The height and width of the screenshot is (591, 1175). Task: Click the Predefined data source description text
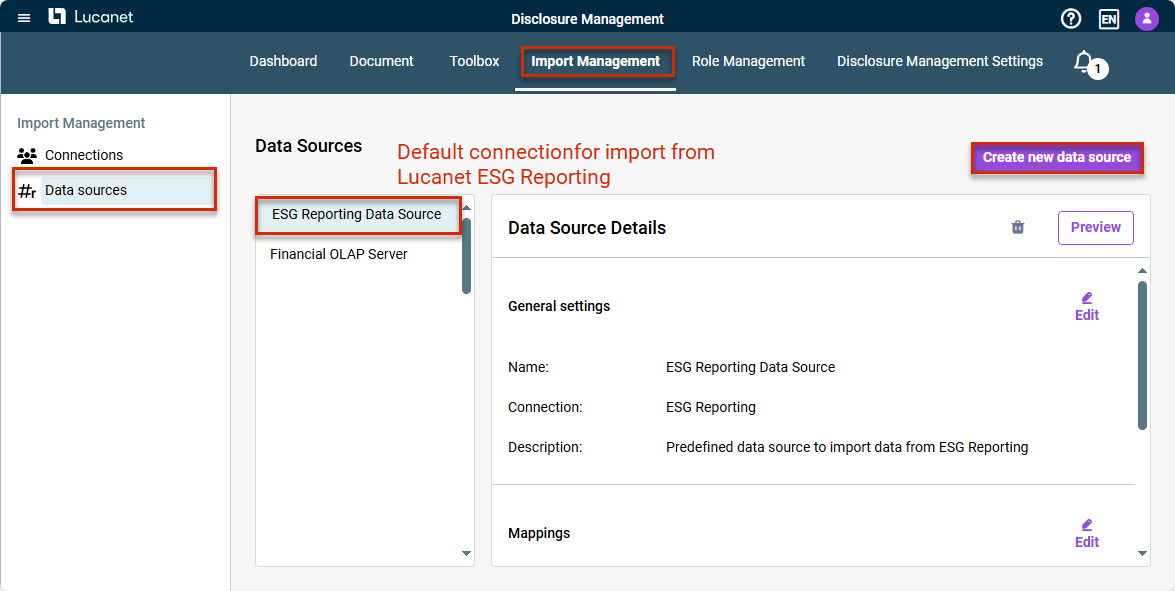coord(847,448)
